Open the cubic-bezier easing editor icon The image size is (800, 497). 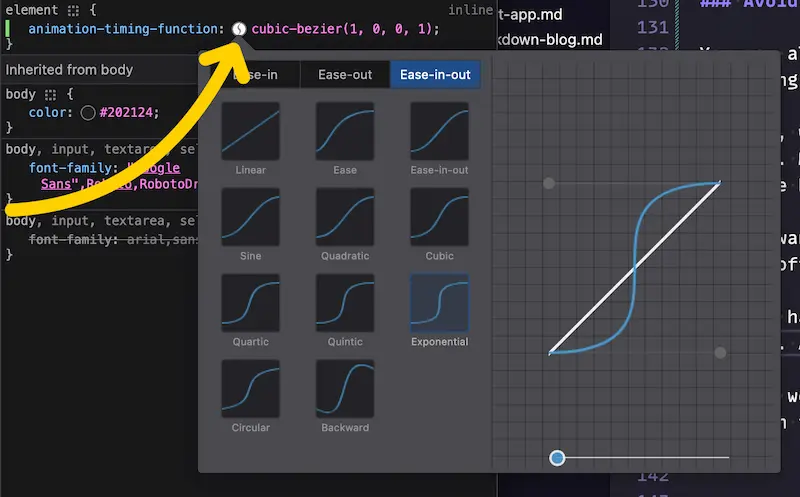tap(239, 29)
